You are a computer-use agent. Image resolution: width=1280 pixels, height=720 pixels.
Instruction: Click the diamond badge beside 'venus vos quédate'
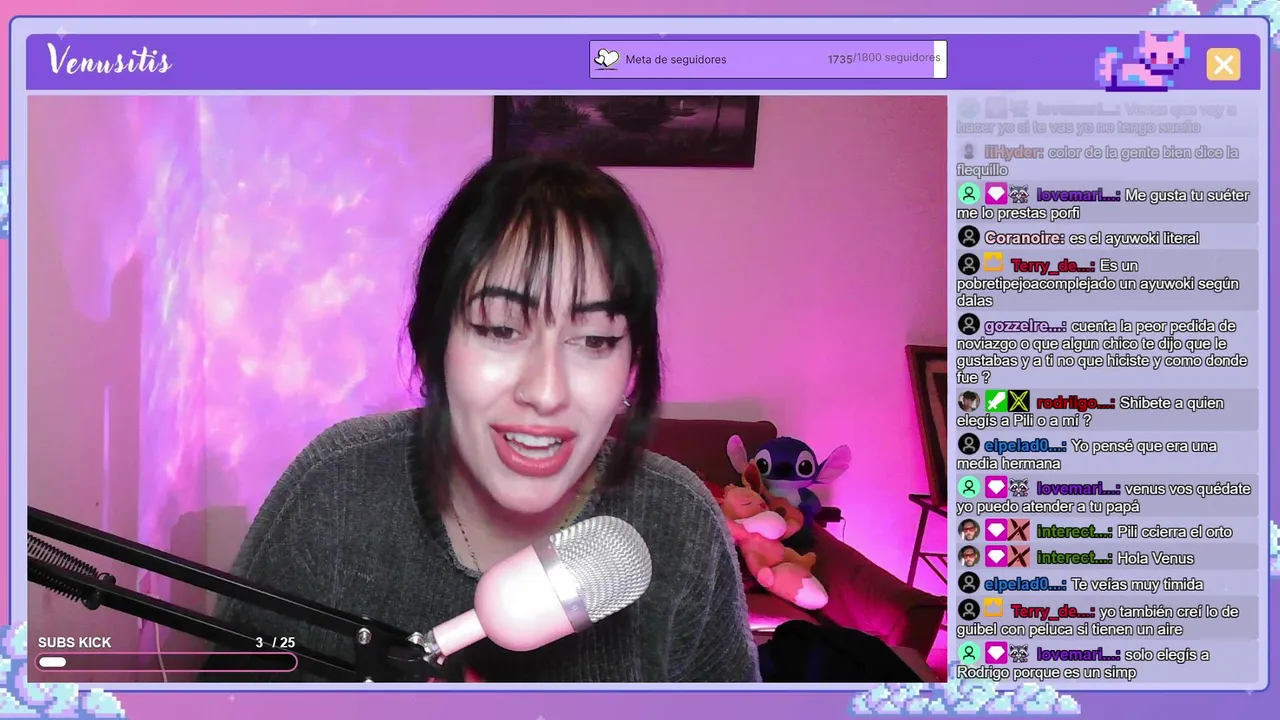pos(995,488)
